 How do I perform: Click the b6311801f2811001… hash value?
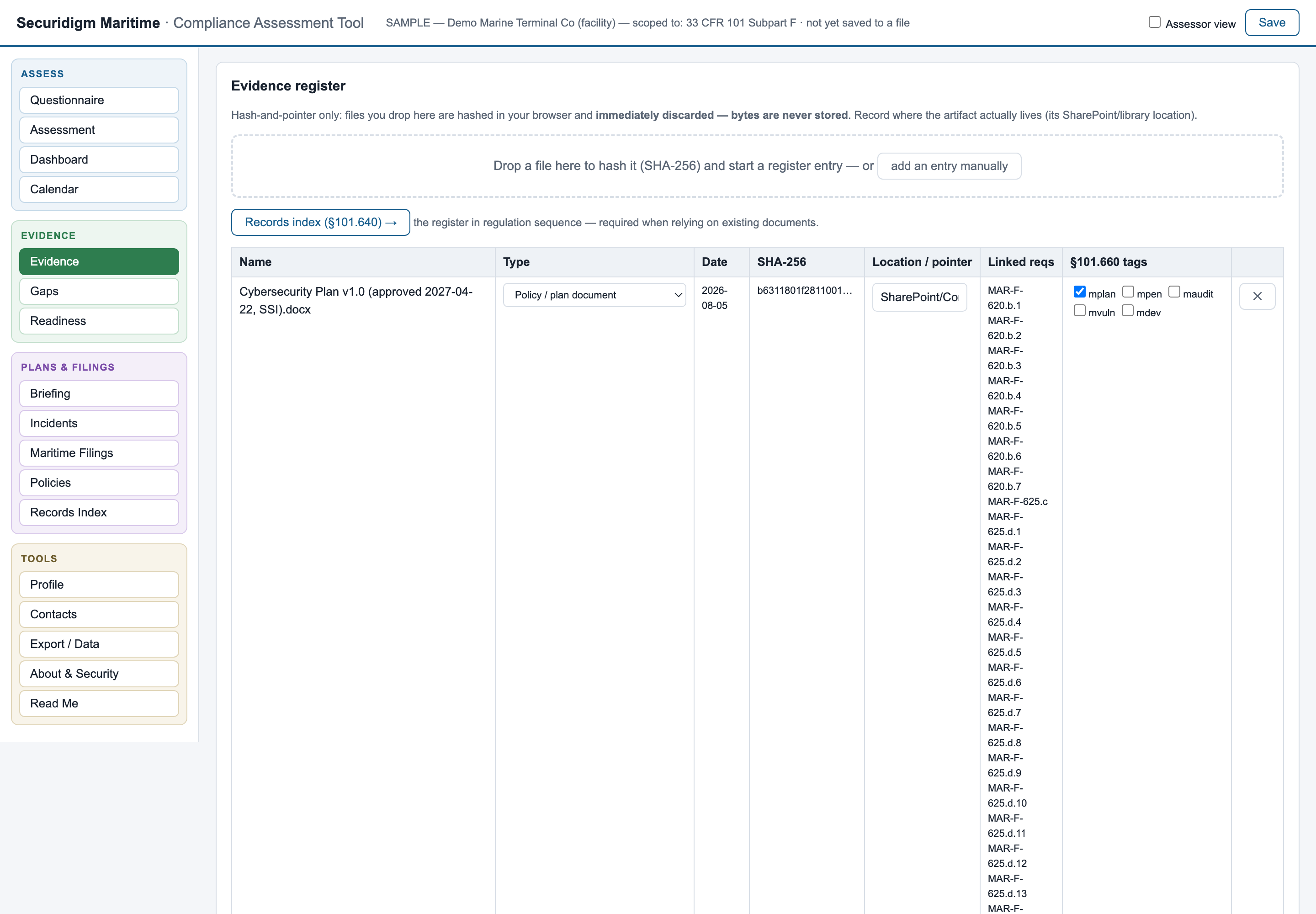[x=804, y=290]
